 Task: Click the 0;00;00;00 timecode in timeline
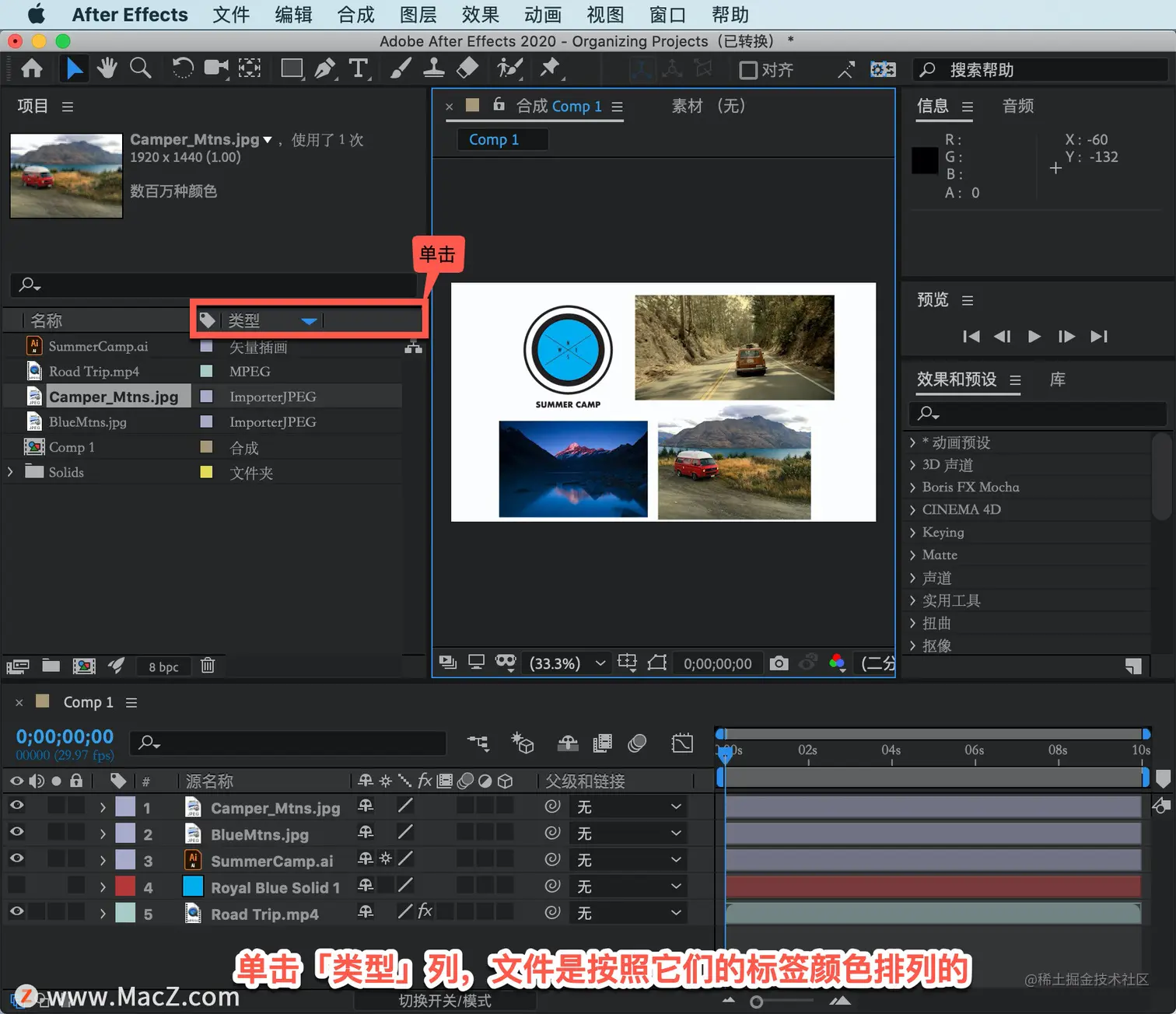[65, 736]
